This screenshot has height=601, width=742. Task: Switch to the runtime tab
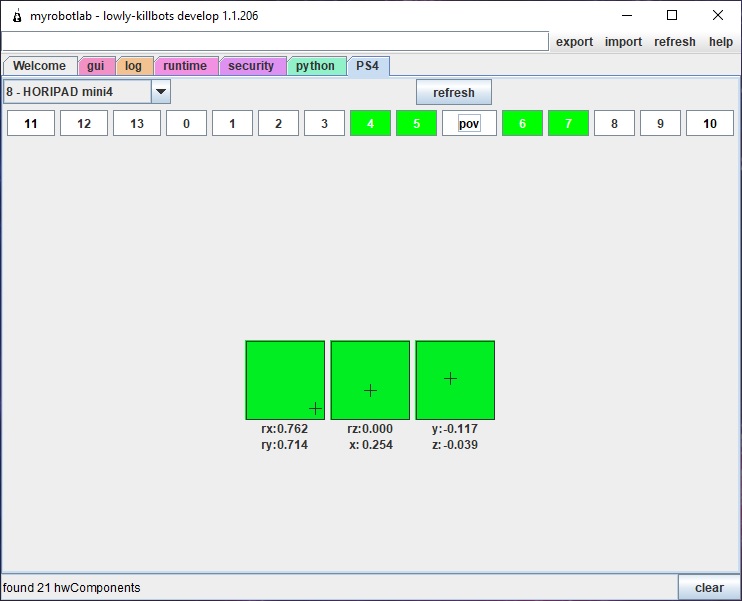186,66
